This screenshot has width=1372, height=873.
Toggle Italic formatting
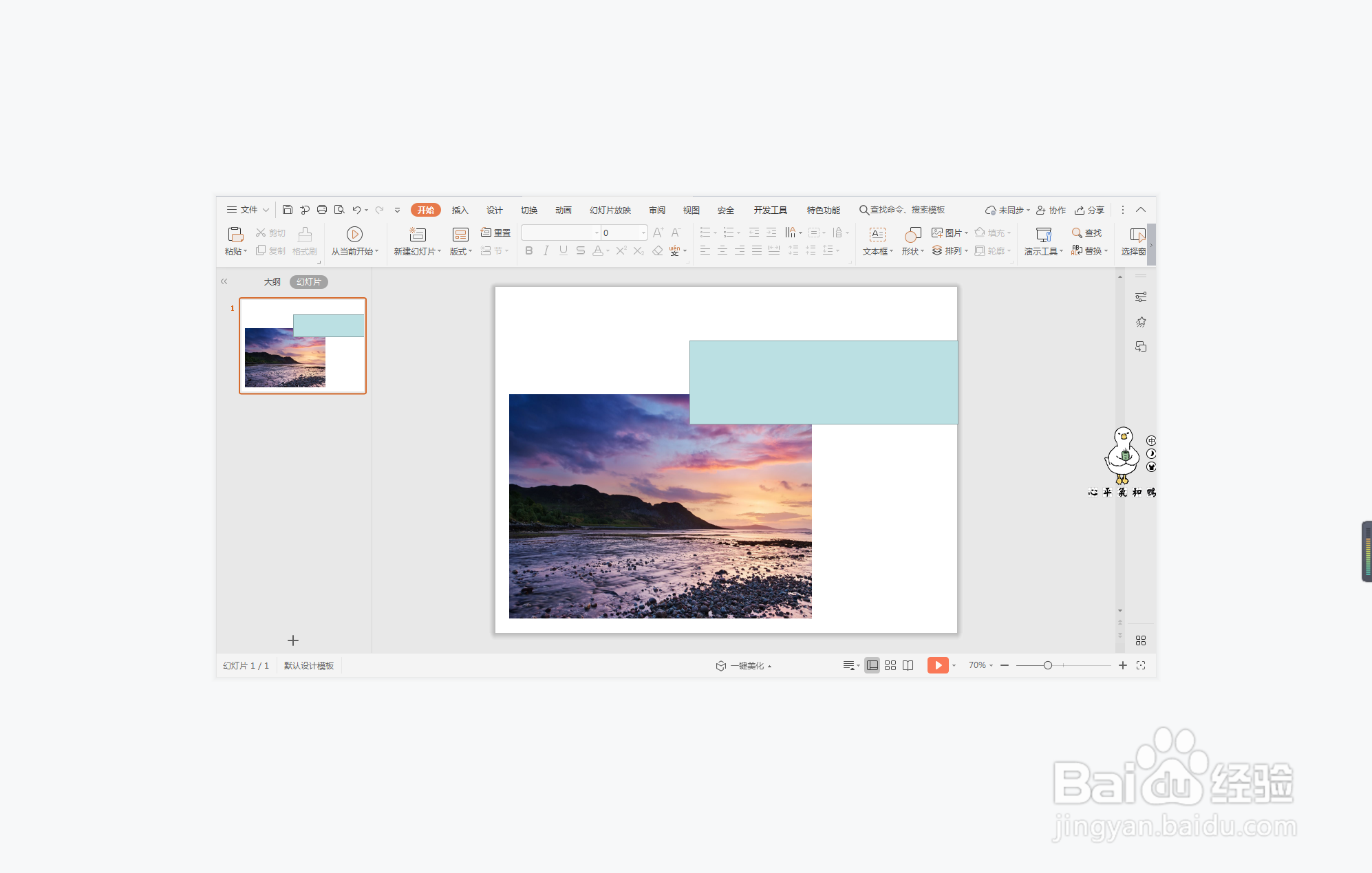tap(546, 251)
